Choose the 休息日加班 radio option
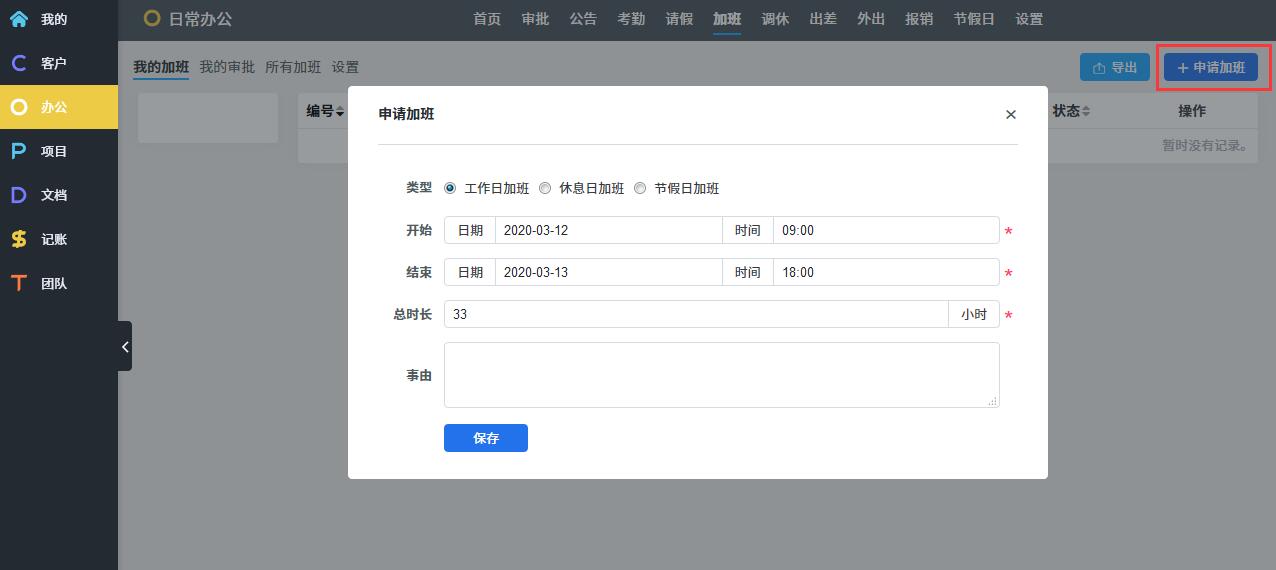 (545, 188)
